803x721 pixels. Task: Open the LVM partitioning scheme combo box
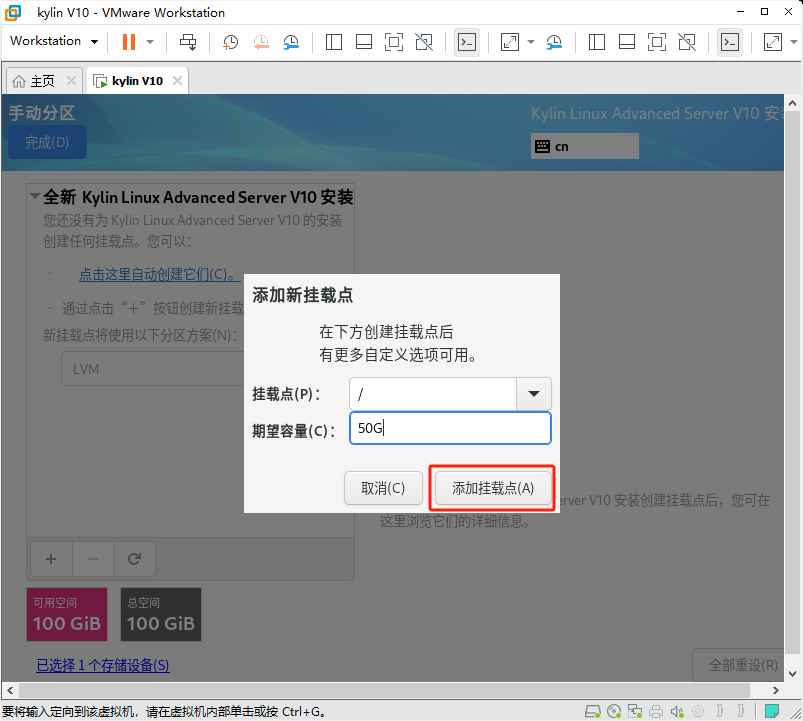click(153, 369)
